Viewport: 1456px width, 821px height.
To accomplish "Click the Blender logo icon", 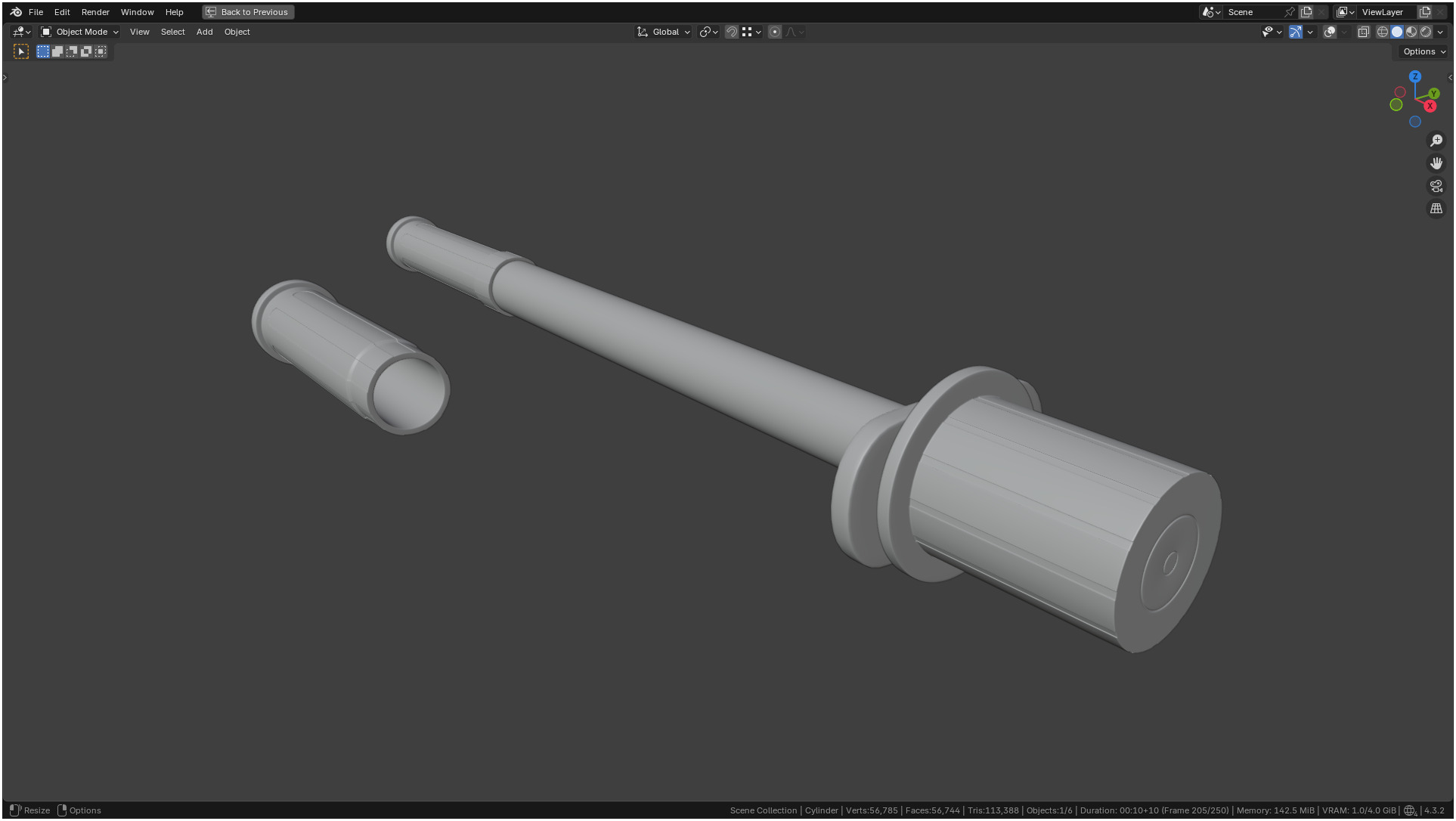I will [x=16, y=12].
